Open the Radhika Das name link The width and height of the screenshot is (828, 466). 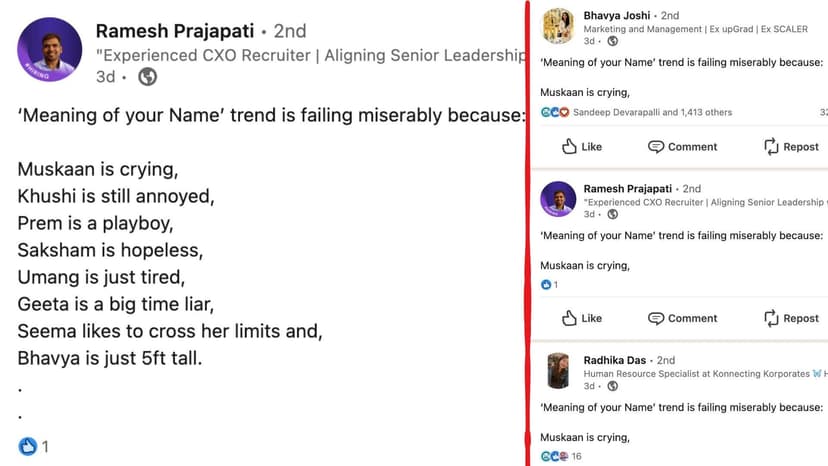[615, 360]
